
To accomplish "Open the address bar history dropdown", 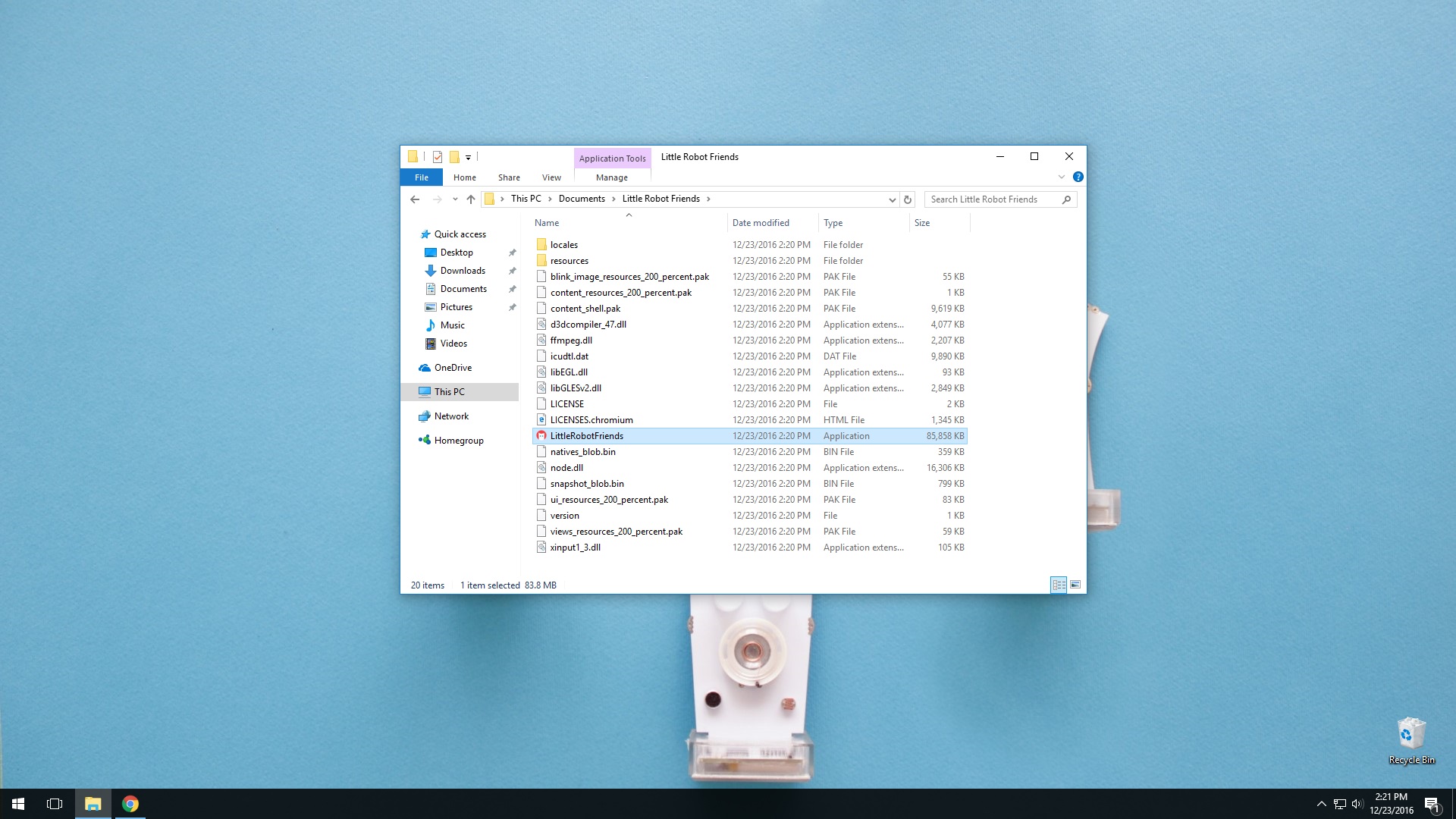I will [x=892, y=199].
